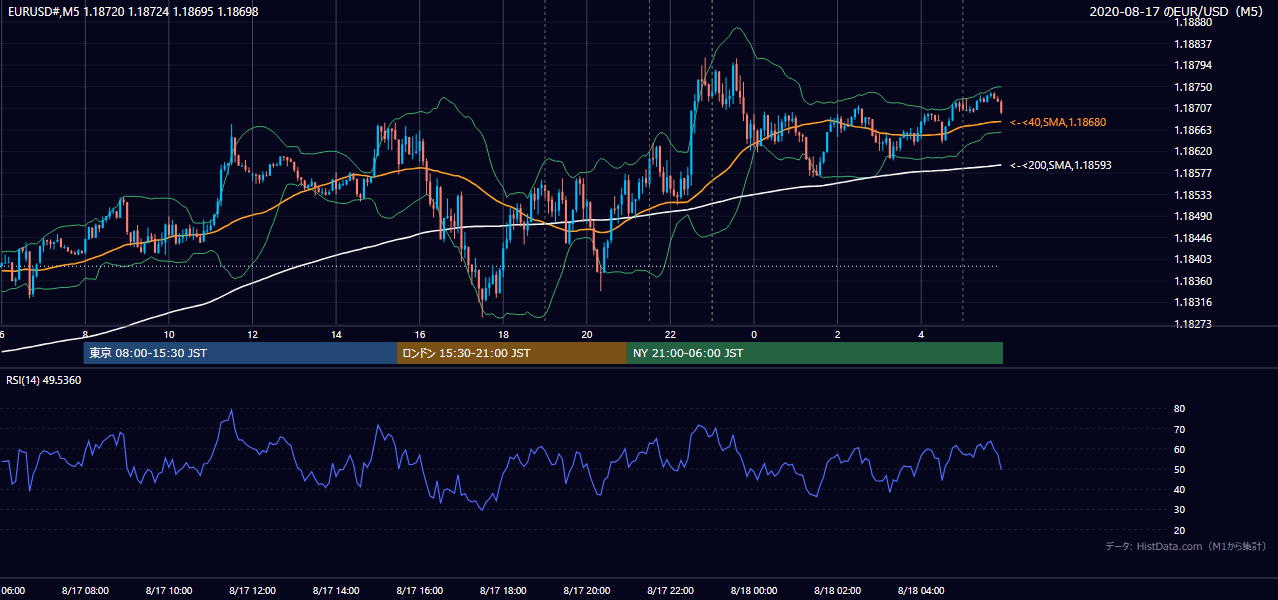
Task: Click price axis value 1.18837
Action: point(1194,44)
